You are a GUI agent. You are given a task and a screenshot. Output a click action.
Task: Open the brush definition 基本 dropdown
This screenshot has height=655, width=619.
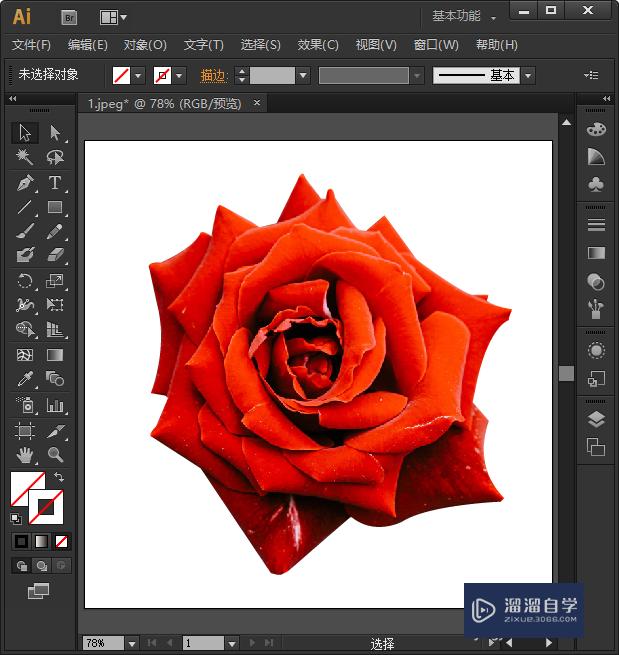[528, 76]
